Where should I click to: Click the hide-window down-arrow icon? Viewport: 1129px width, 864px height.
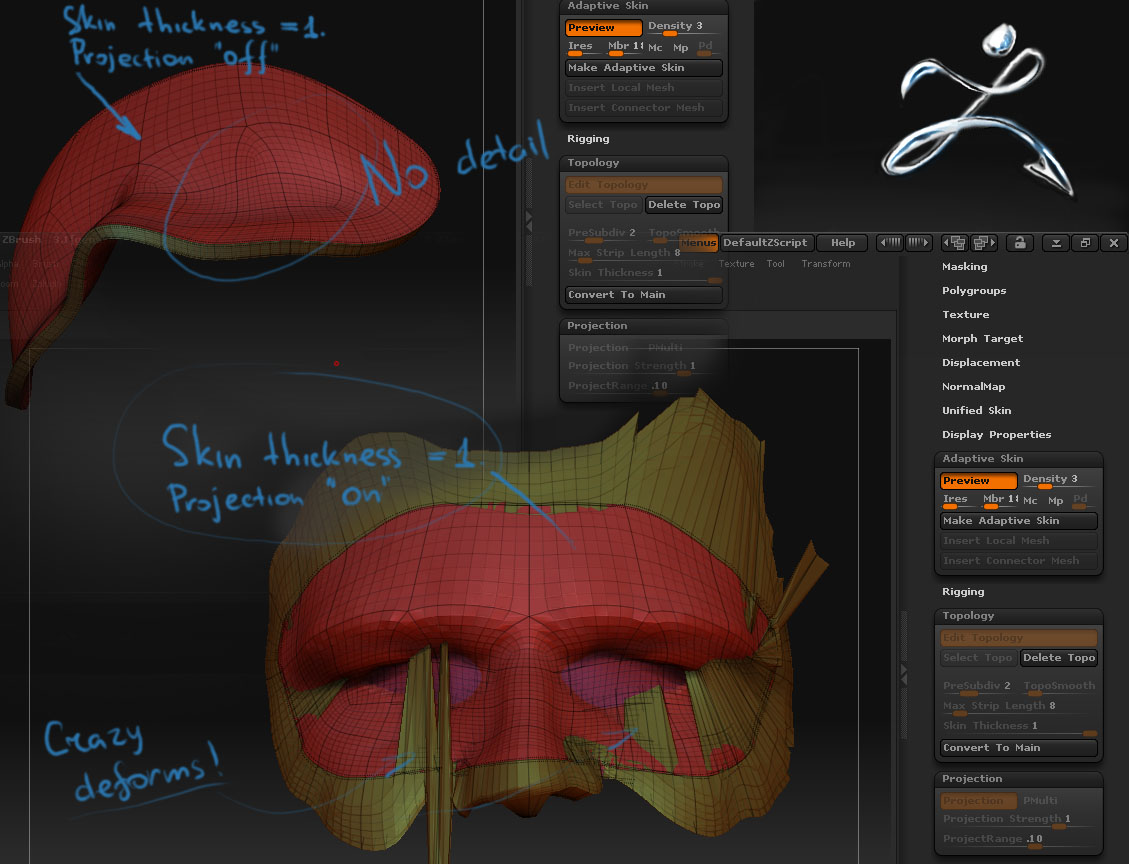coord(1056,243)
